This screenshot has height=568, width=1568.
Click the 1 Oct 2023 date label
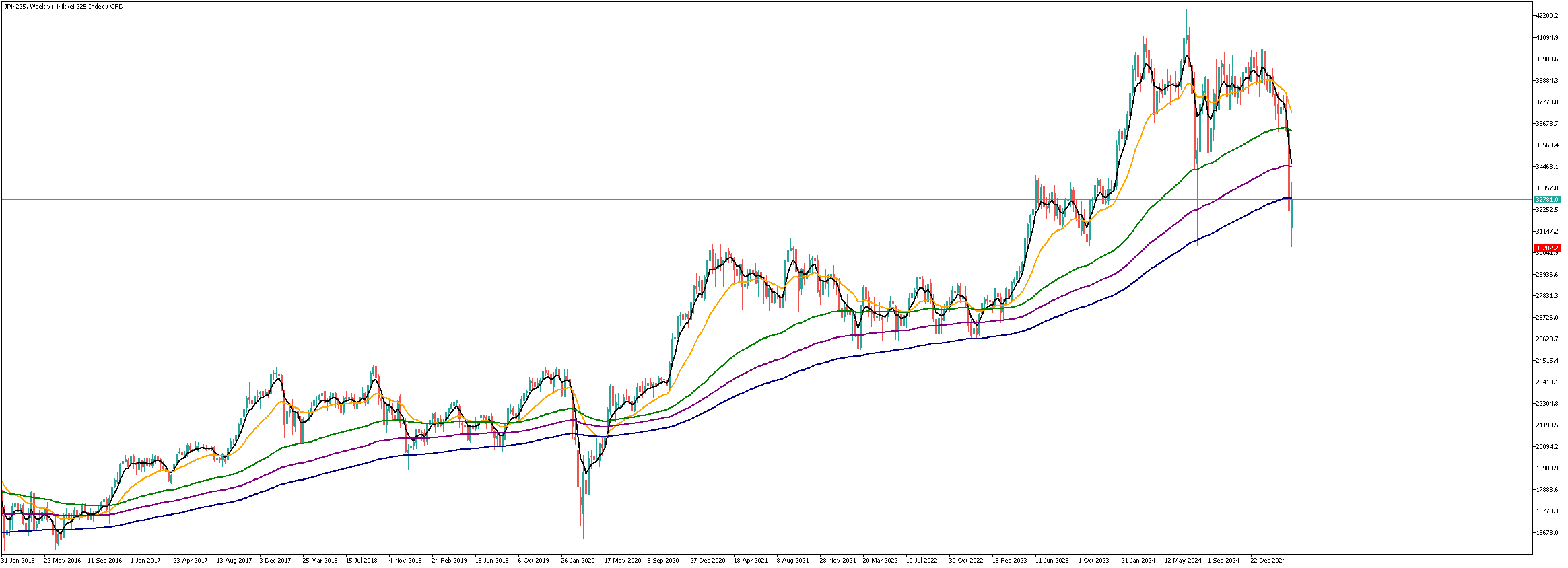1094,561
